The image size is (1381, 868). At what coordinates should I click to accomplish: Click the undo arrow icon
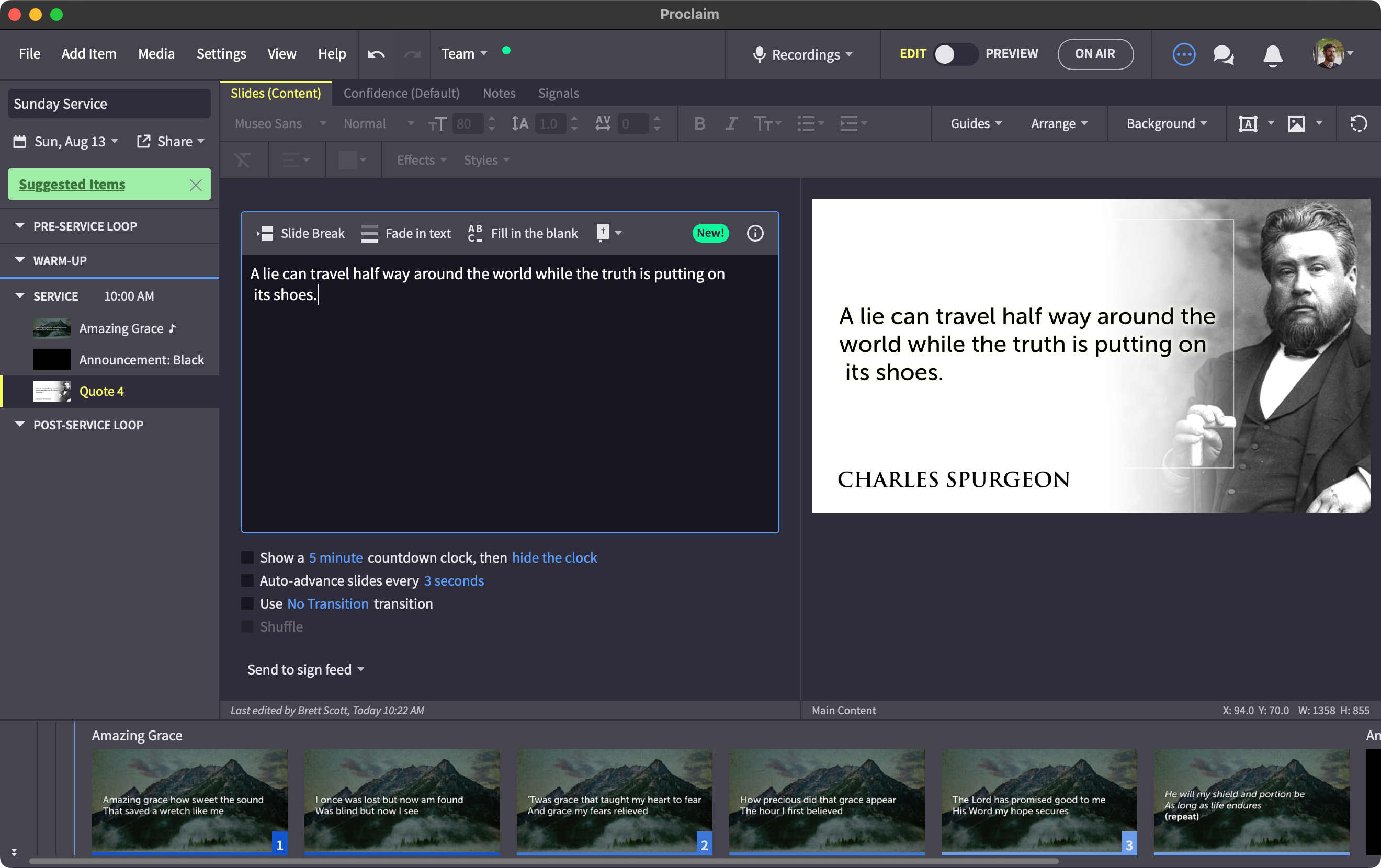pyautogui.click(x=376, y=54)
